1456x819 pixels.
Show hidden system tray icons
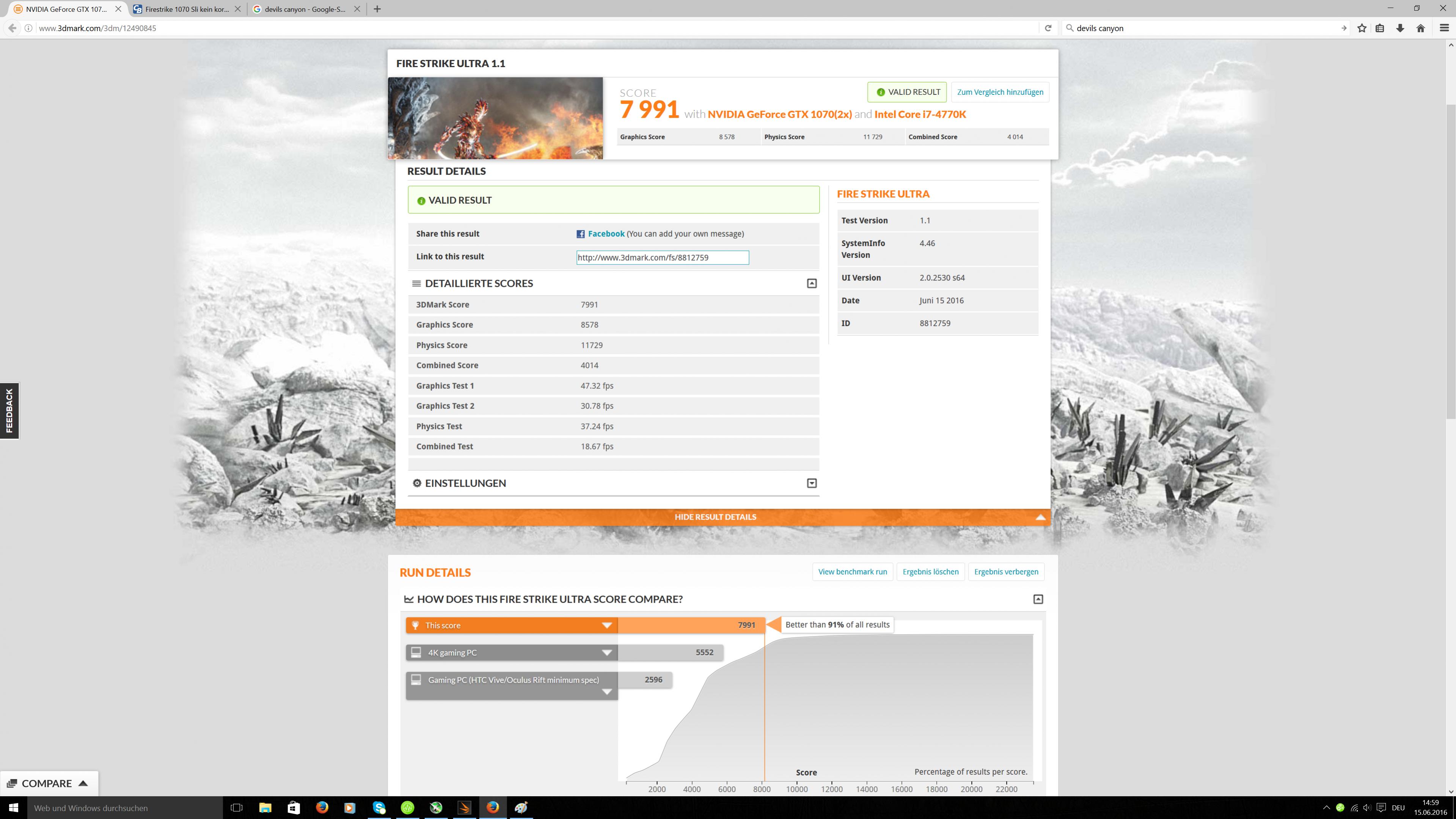tap(1327, 808)
